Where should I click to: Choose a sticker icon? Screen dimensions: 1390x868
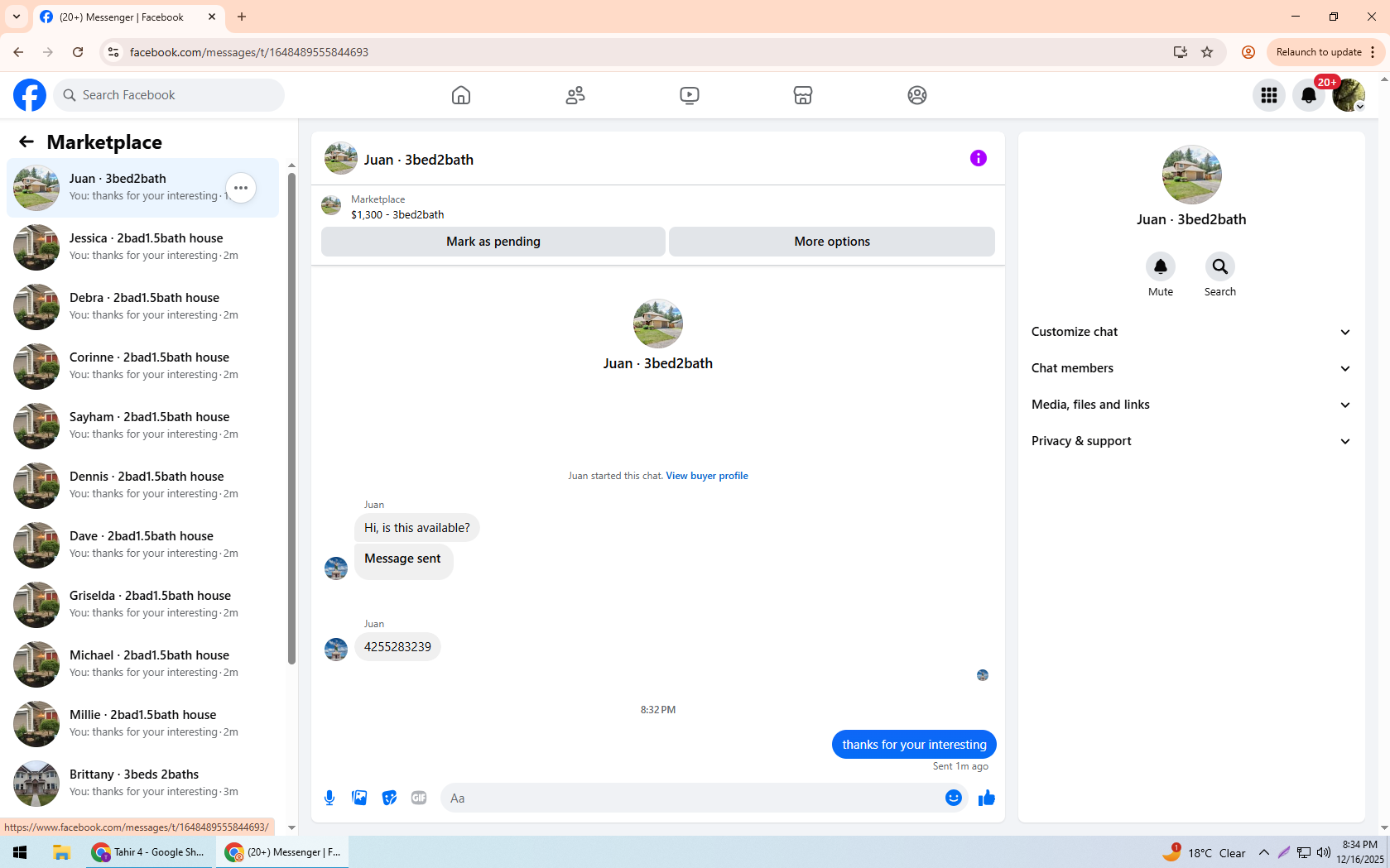389,798
